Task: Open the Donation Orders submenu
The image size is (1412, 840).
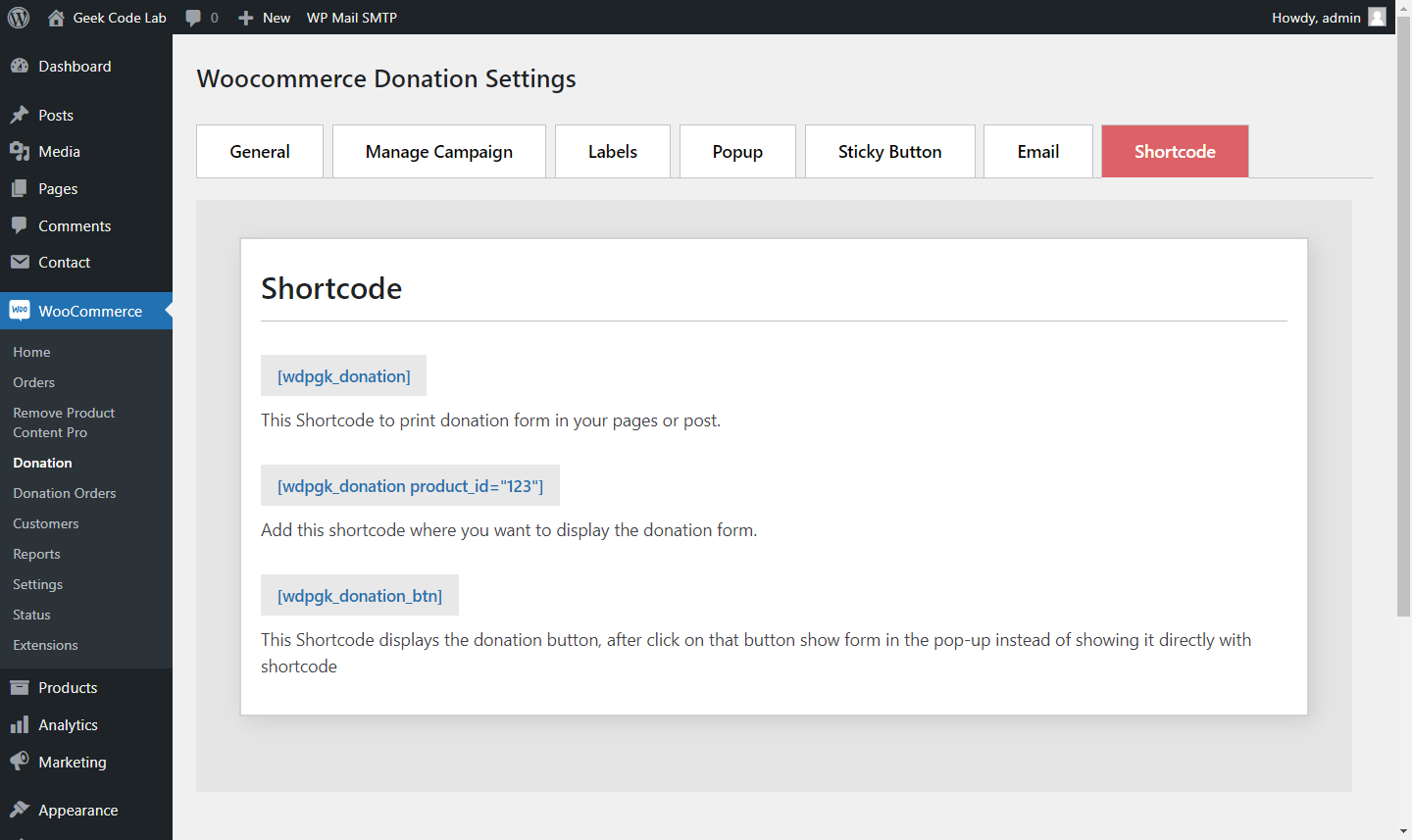Action: 64,493
